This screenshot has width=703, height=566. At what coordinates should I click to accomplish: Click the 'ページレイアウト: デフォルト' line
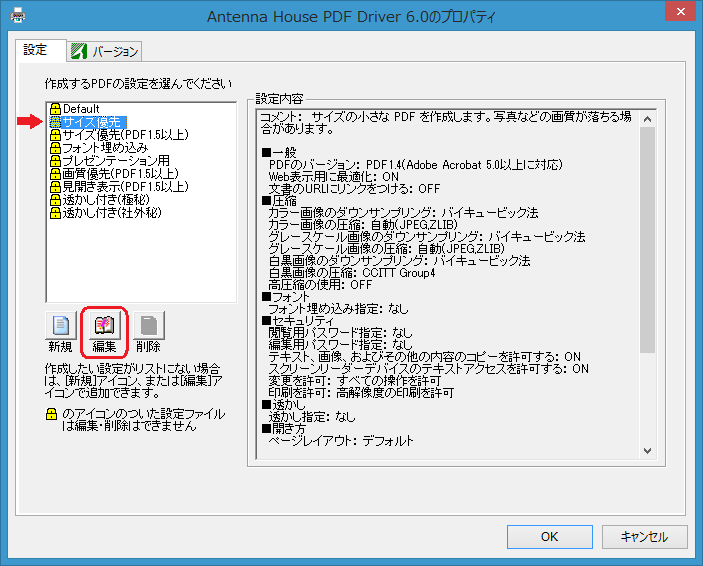coord(341,441)
